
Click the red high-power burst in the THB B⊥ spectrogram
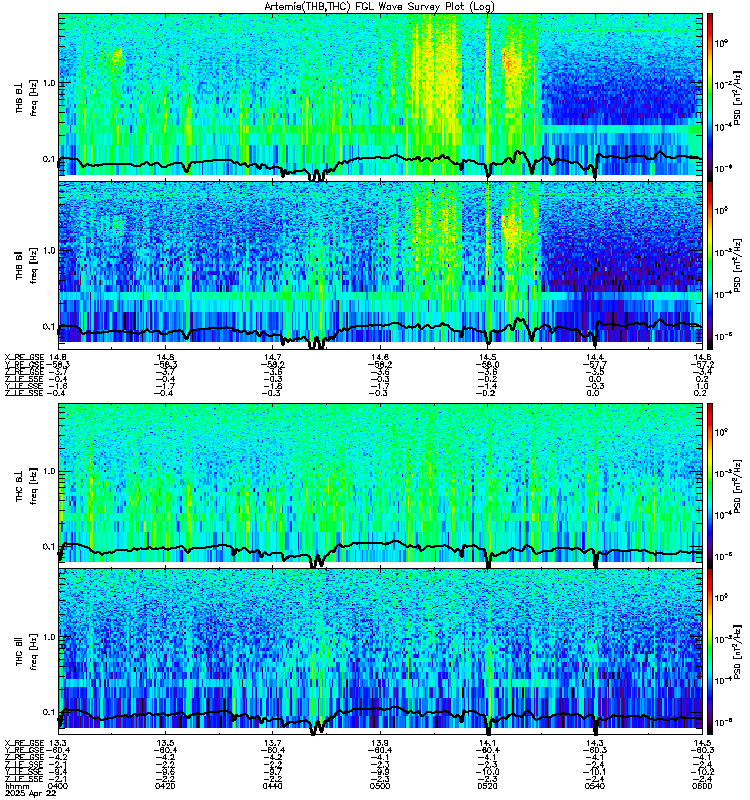pos(510,62)
